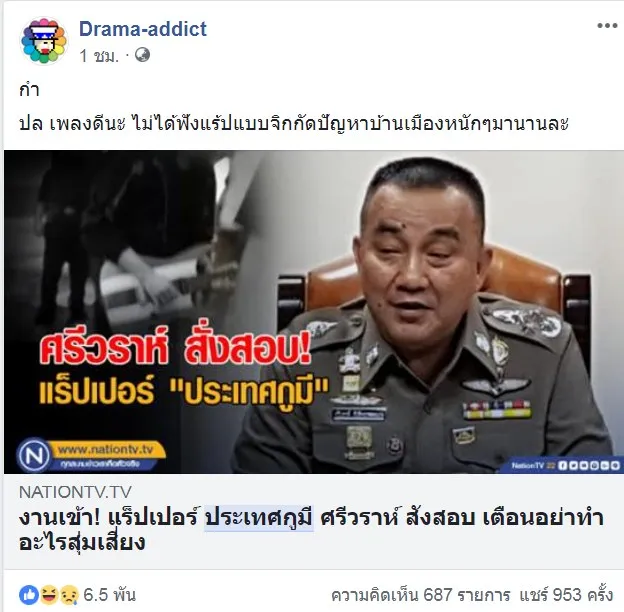Click the Drama-addict page name
624x612 pixels.
[143, 29]
